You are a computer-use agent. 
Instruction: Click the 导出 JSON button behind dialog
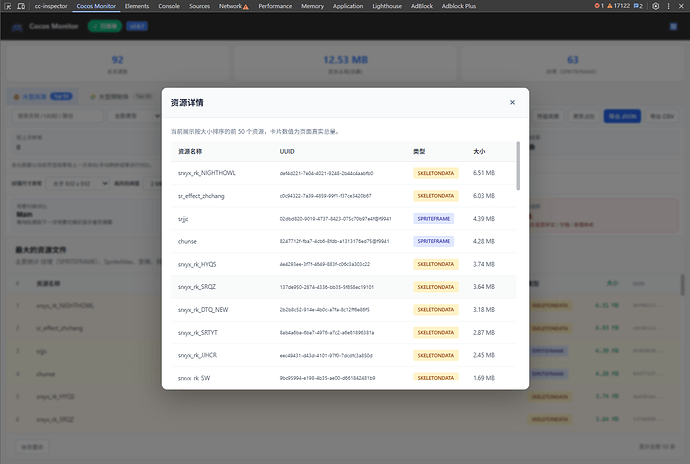[622, 116]
